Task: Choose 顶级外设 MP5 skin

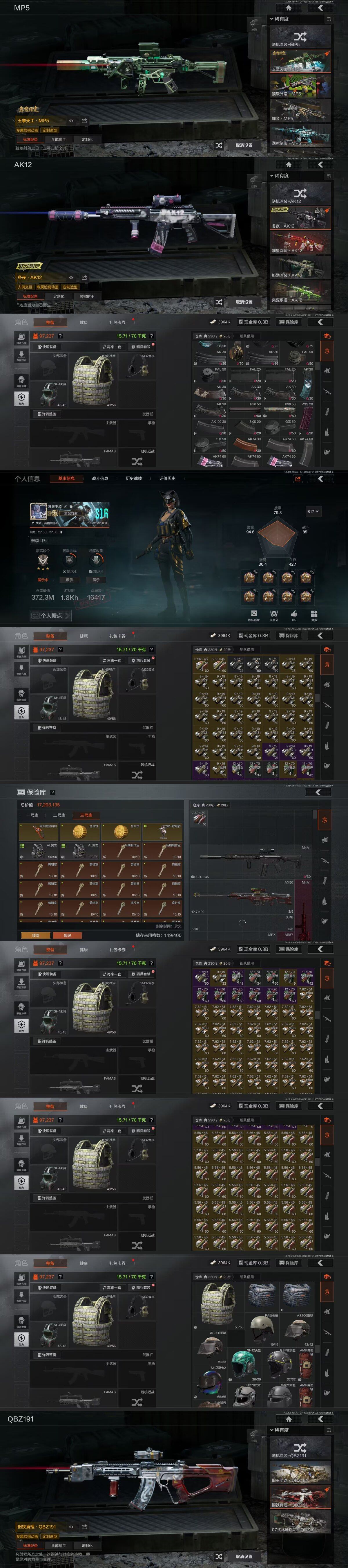Action: 300,86
